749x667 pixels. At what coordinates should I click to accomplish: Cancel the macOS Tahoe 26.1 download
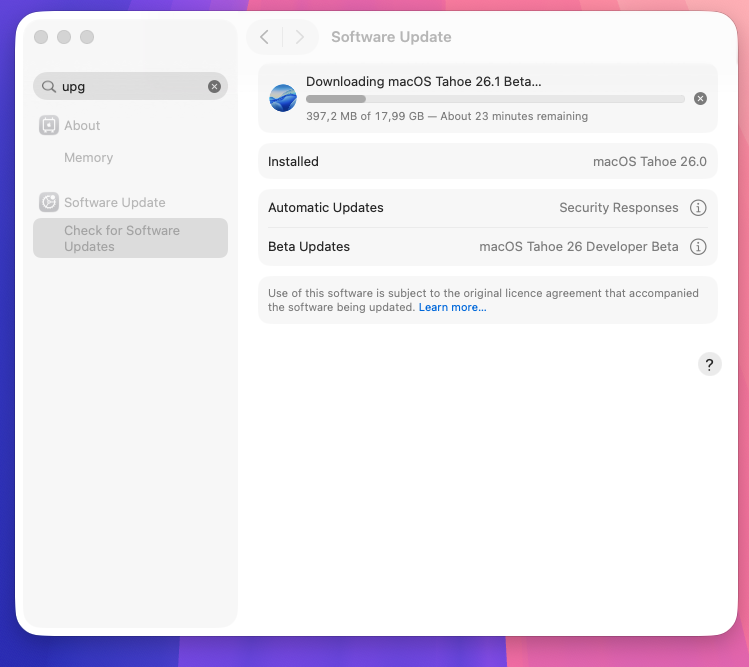pos(700,98)
